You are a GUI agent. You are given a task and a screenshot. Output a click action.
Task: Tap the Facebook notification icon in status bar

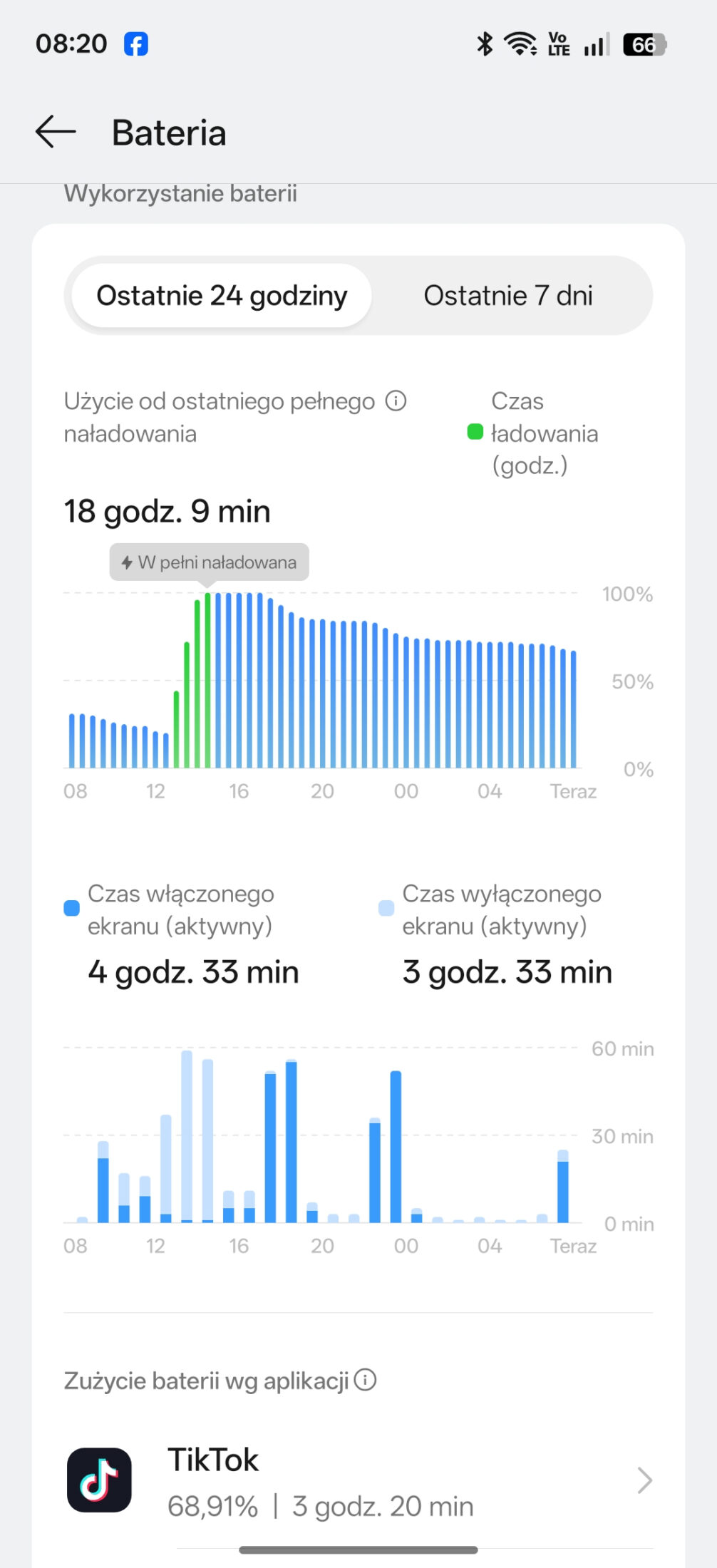click(136, 44)
